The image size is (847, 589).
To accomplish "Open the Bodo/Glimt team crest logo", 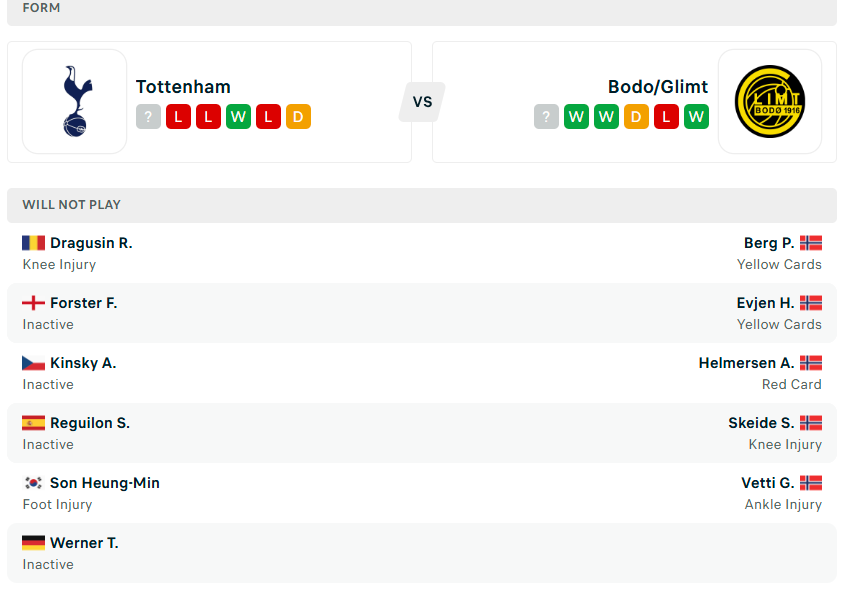I will click(770, 102).
